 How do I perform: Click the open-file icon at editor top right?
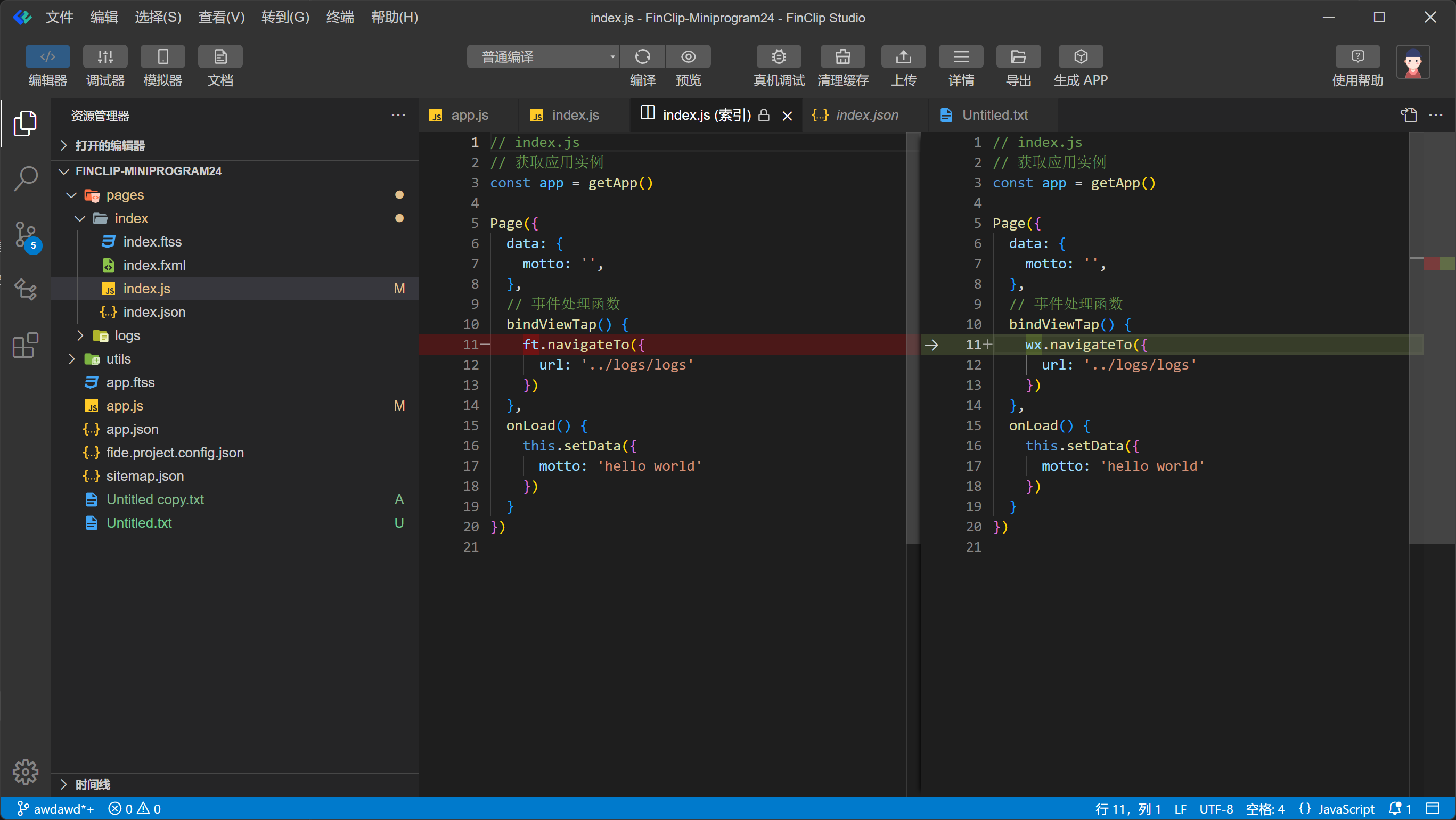click(1408, 116)
